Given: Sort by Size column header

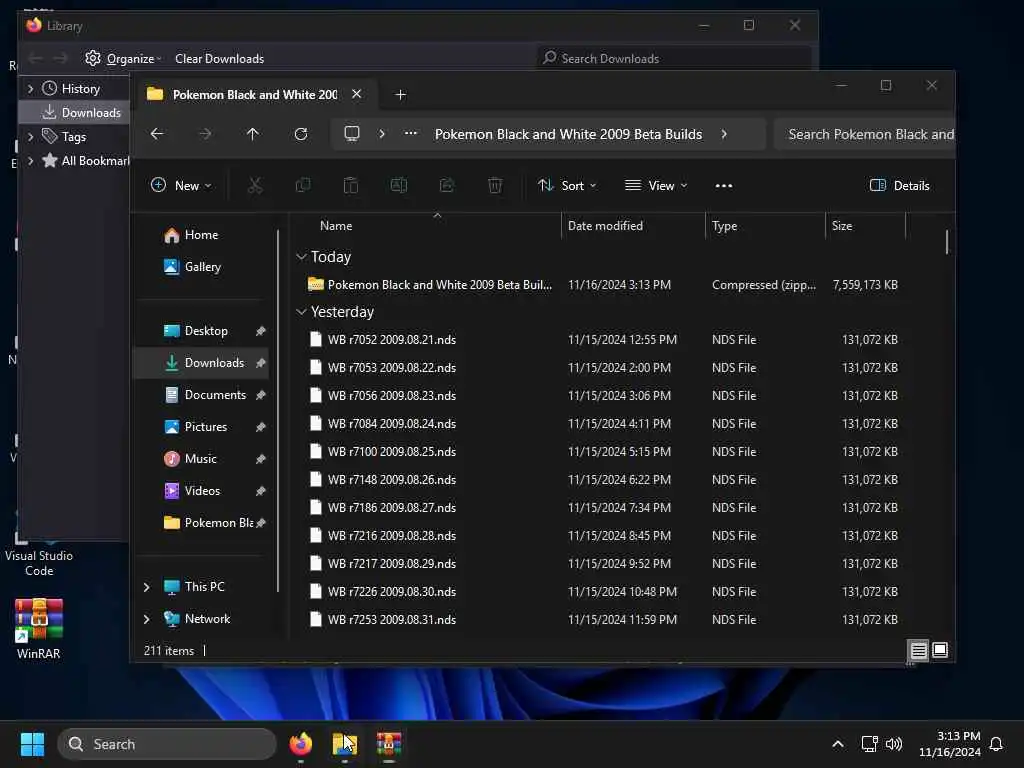Looking at the screenshot, I should pyautogui.click(x=842, y=225).
